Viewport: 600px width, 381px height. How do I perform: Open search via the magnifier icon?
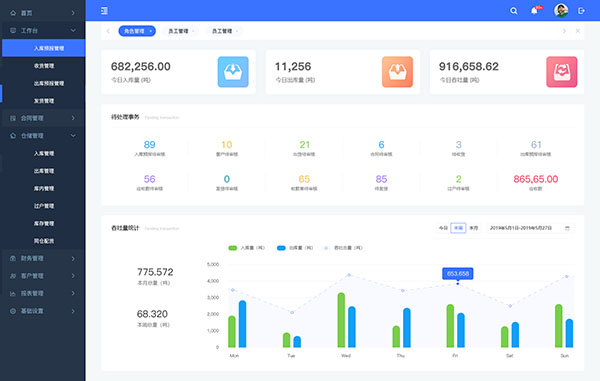tap(514, 11)
